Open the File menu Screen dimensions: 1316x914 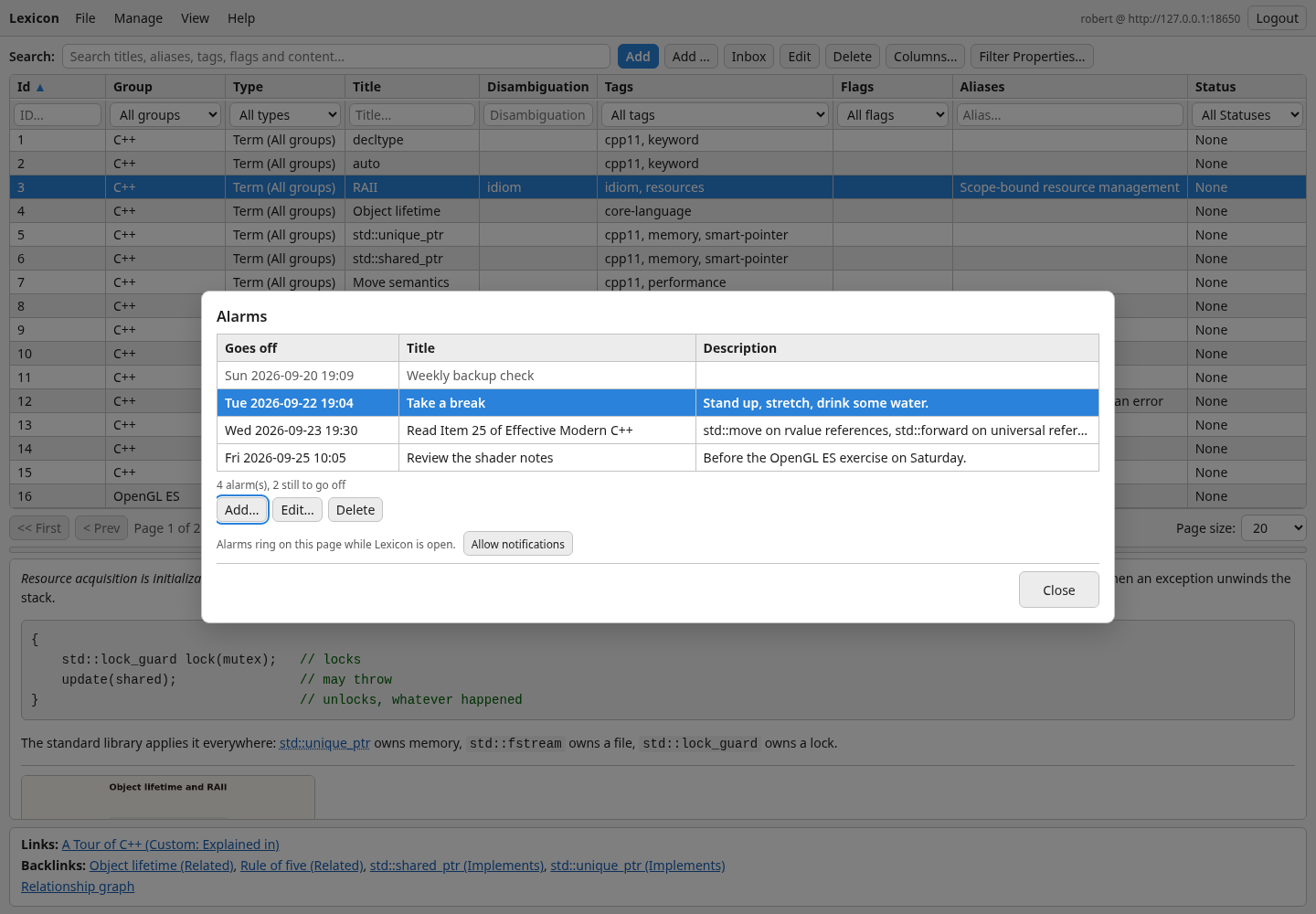85,18
